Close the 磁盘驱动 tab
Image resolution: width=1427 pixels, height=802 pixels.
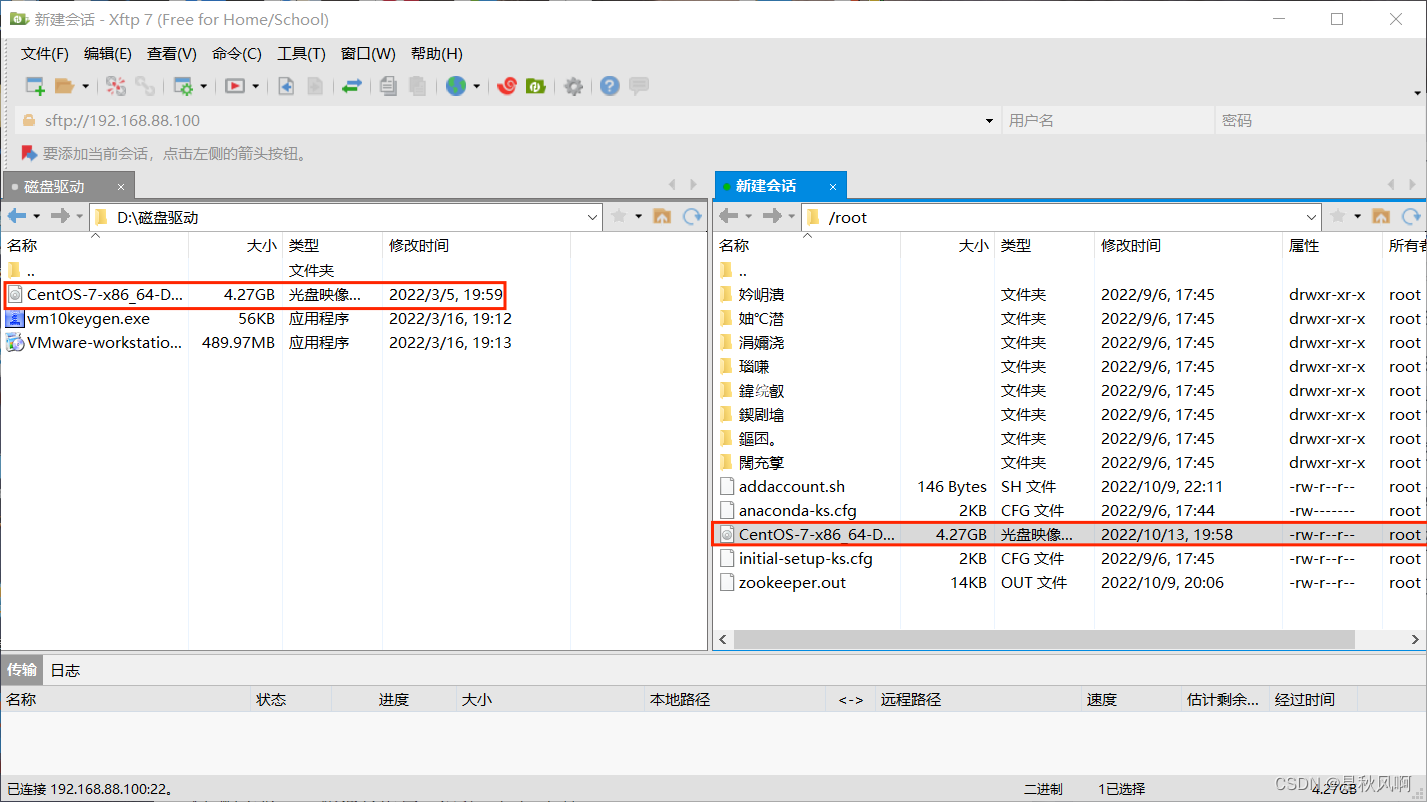pyautogui.click(x=121, y=186)
